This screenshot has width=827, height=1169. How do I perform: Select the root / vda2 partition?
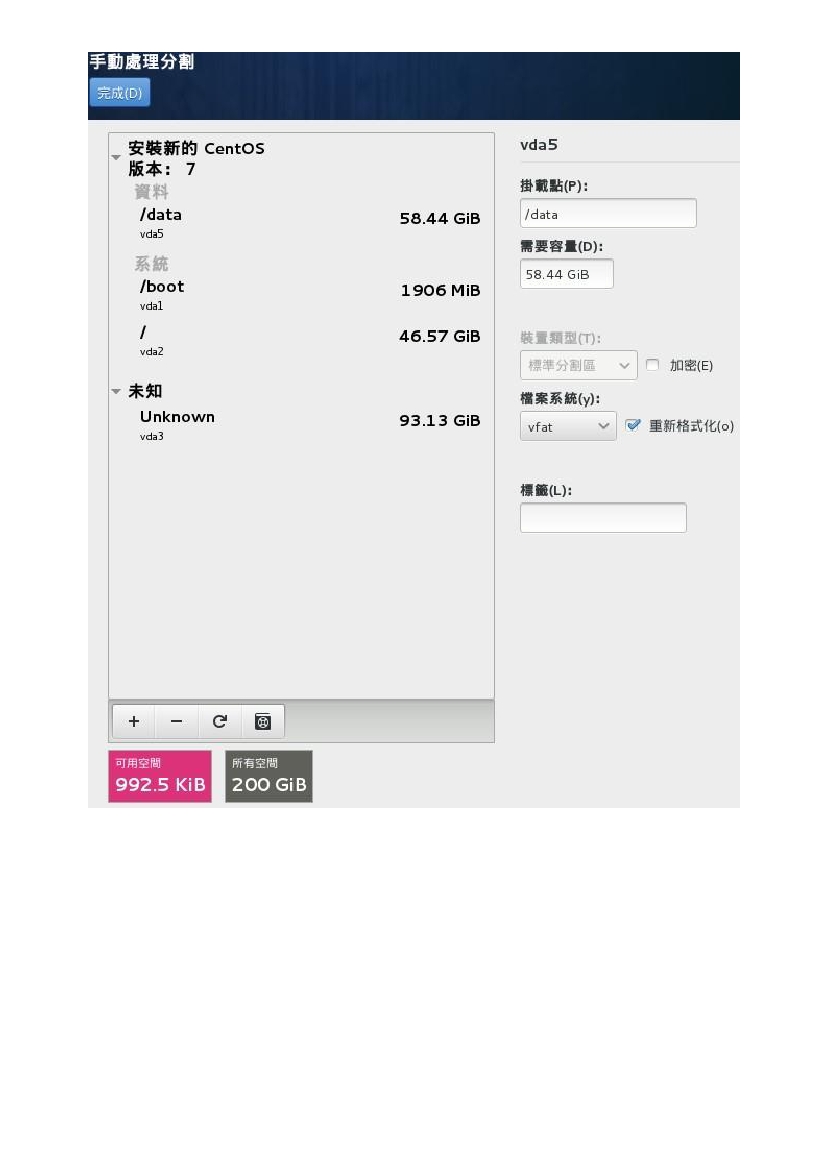pyautogui.click(x=301, y=340)
